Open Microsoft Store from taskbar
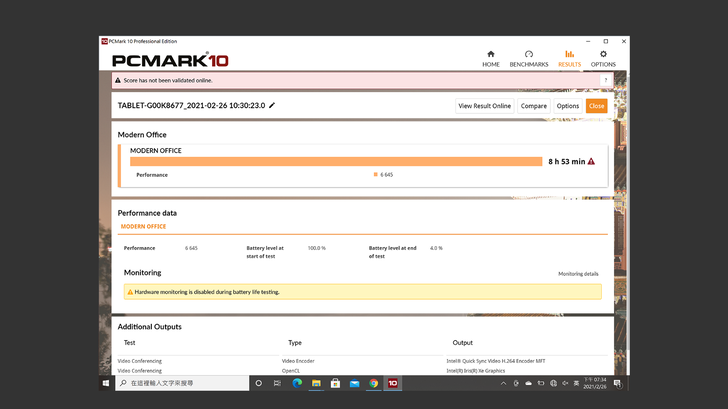 tap(335, 383)
